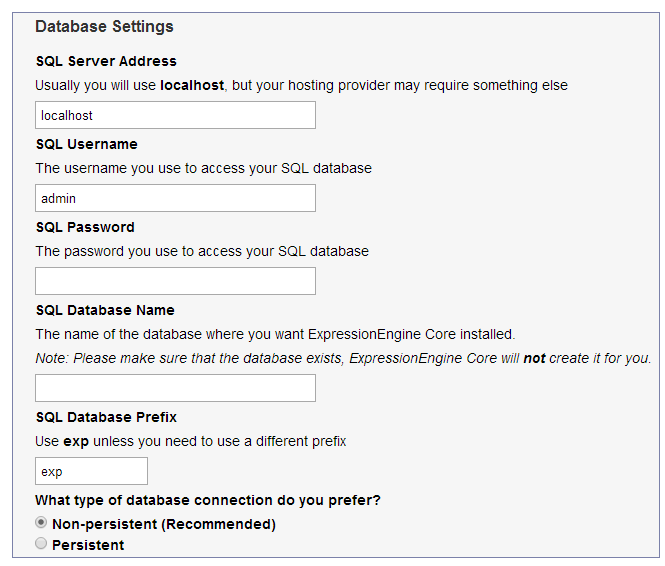Click the SQL Server Address input field
The image size is (665, 566).
coord(175,115)
